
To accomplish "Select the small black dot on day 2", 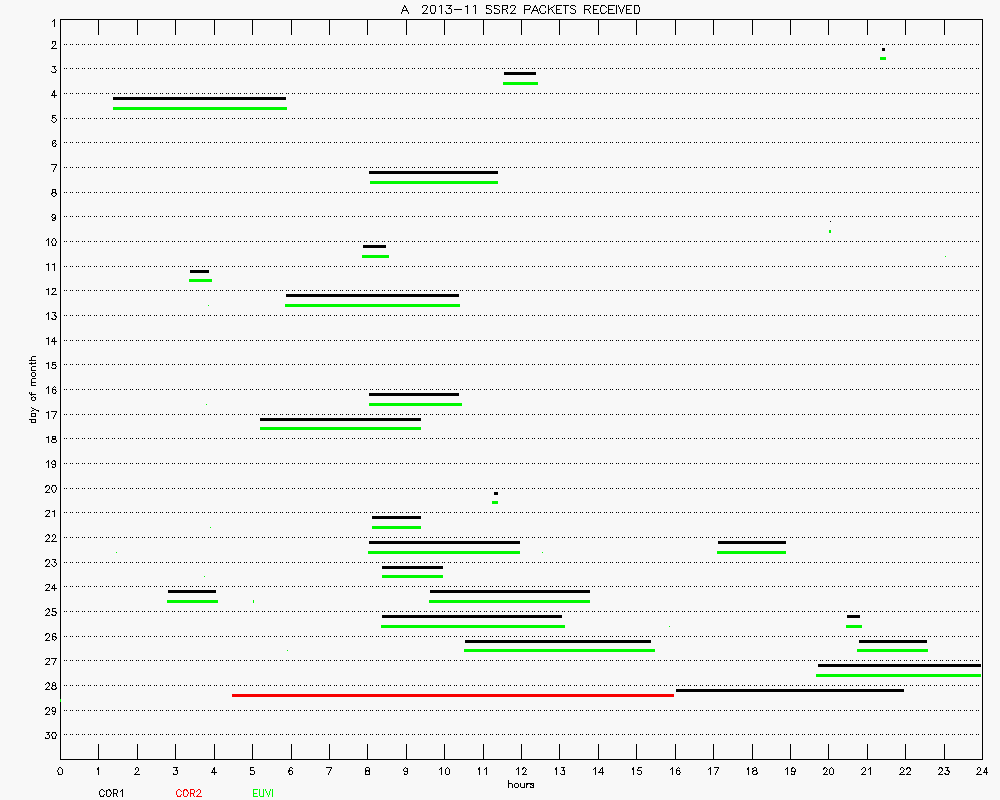I will [883, 49].
